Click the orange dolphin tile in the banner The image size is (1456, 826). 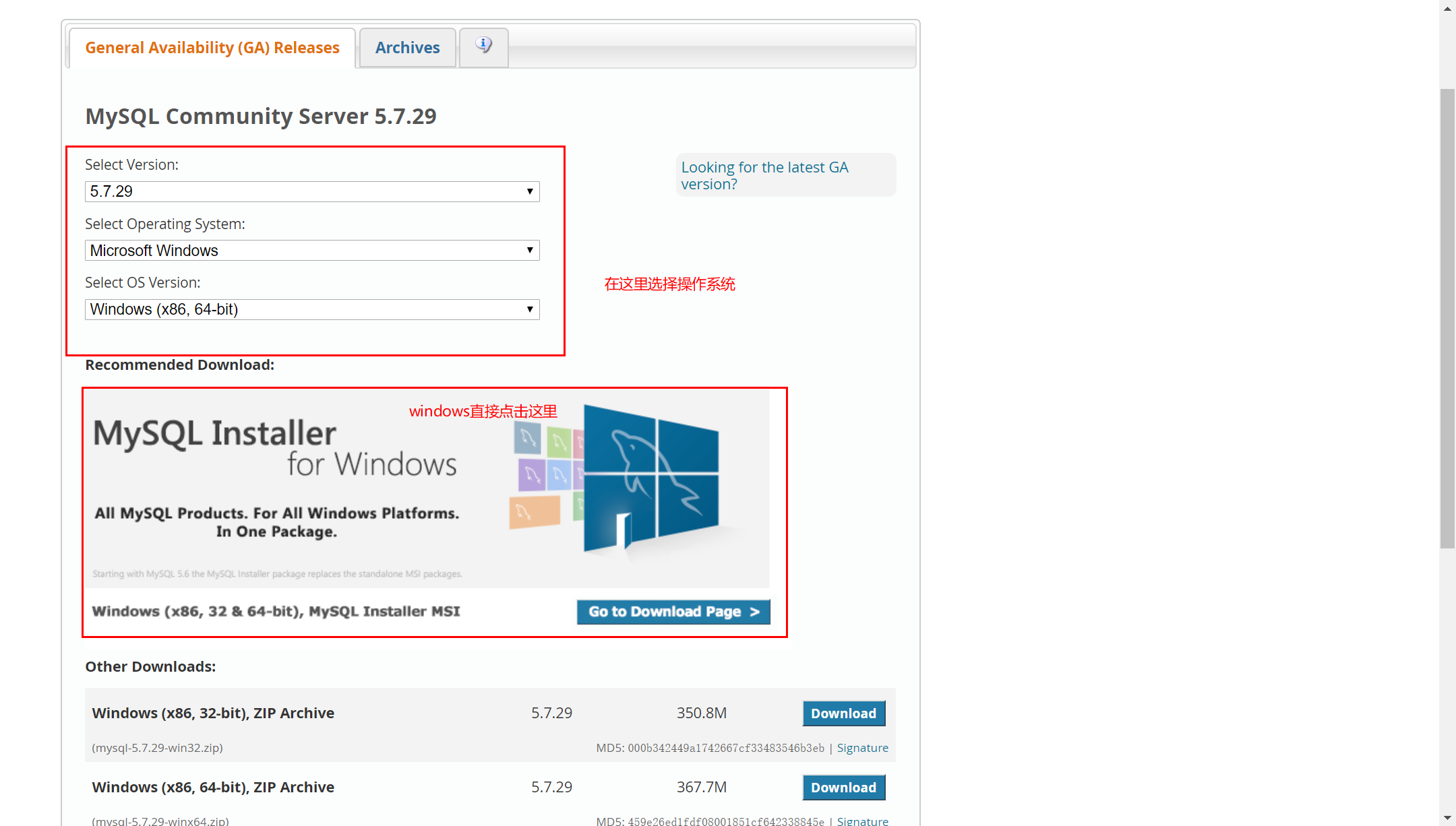tap(535, 512)
